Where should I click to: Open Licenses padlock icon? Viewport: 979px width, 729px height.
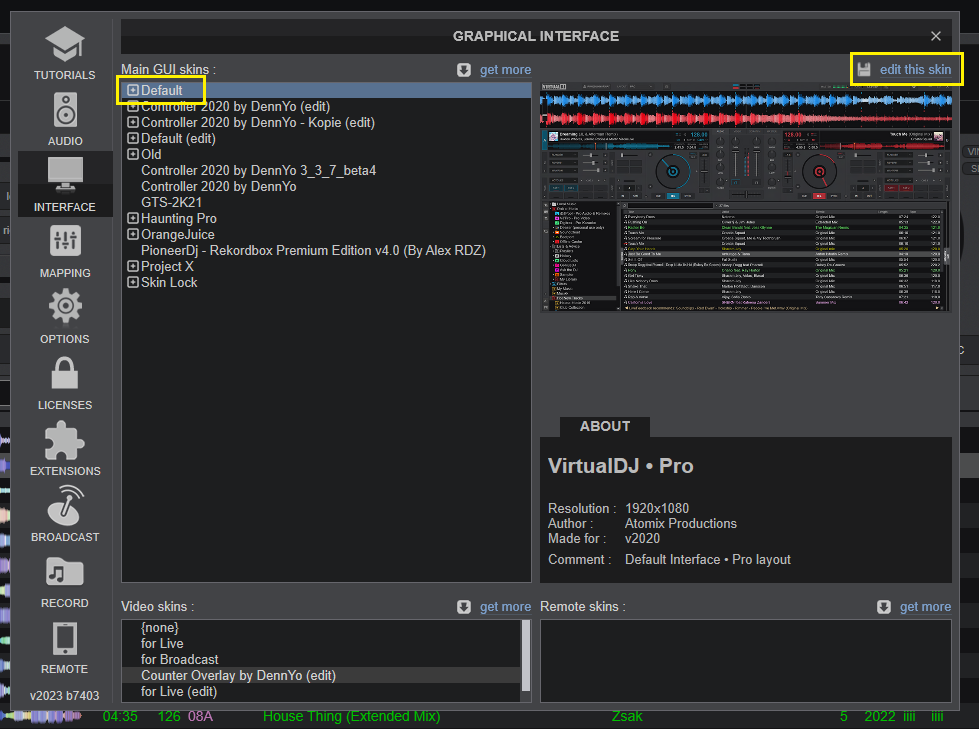(x=65, y=373)
